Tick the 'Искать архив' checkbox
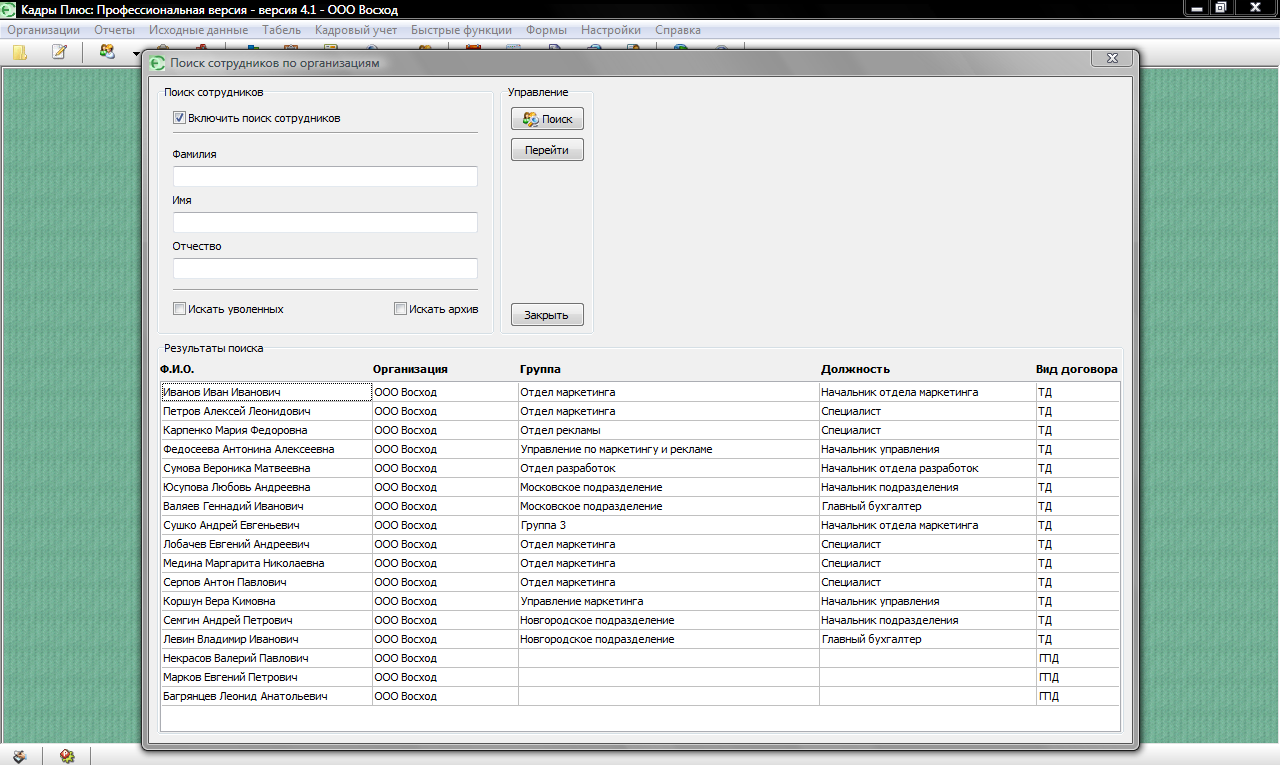The image size is (1280, 765). click(401, 309)
